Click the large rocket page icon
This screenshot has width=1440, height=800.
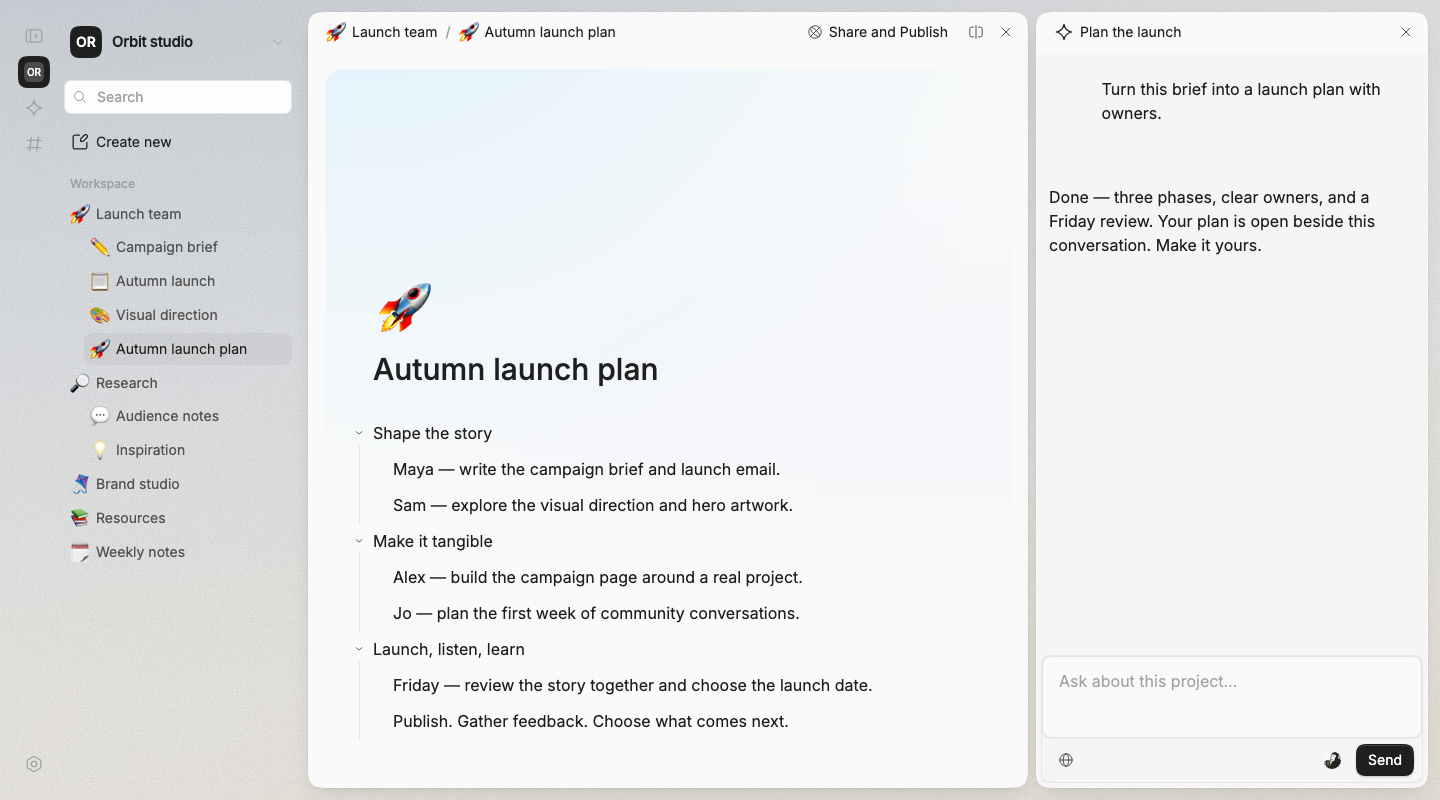tap(404, 307)
